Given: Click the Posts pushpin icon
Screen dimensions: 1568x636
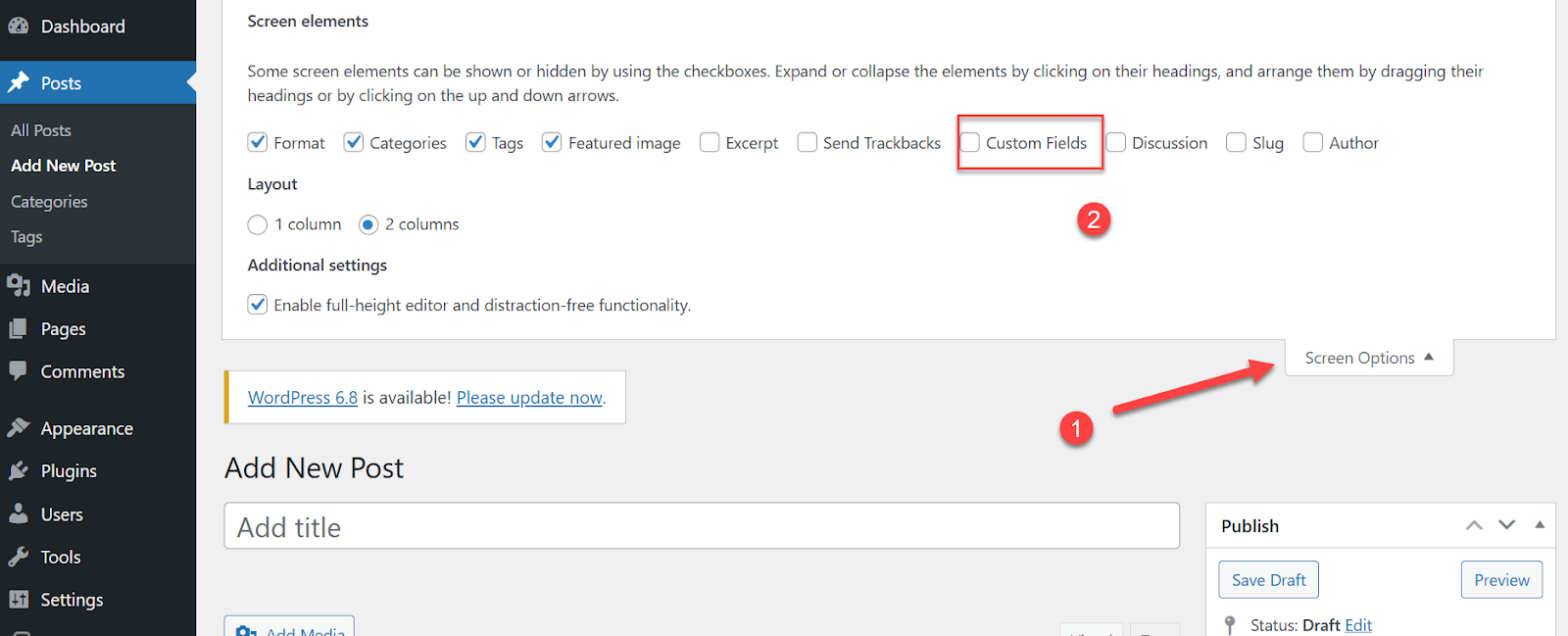Looking at the screenshot, I should (x=19, y=83).
